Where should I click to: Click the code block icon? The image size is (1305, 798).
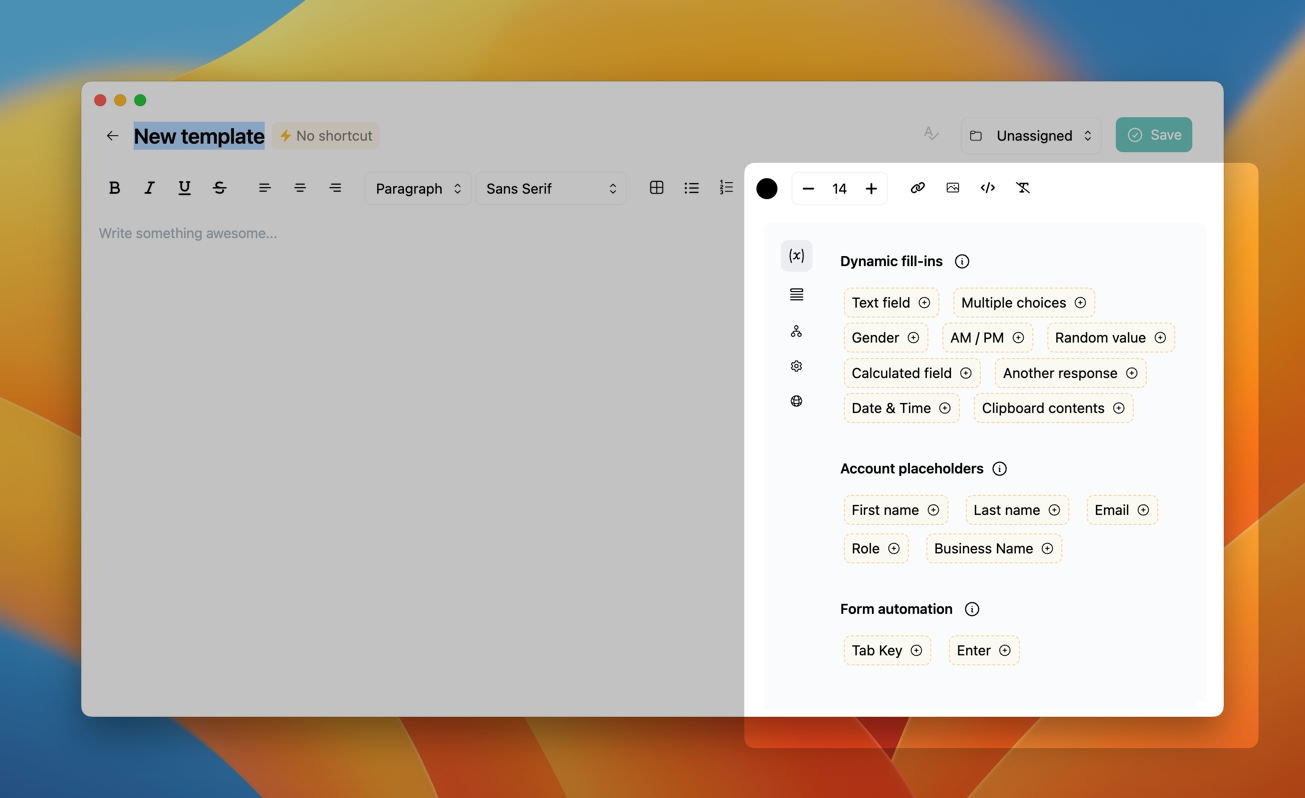[987, 188]
